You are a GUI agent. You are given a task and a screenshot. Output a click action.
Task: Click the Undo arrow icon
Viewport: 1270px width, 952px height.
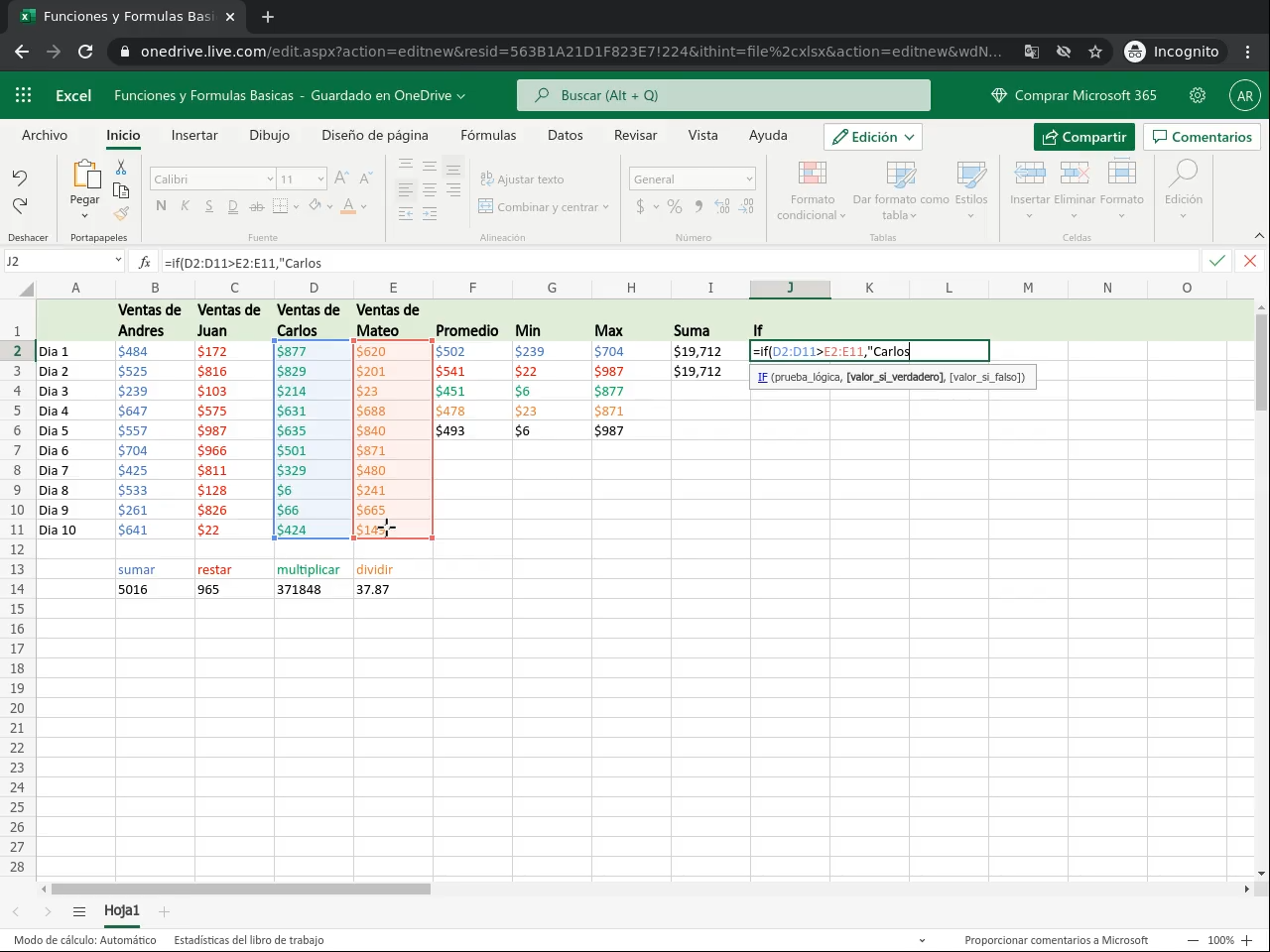click(20, 178)
